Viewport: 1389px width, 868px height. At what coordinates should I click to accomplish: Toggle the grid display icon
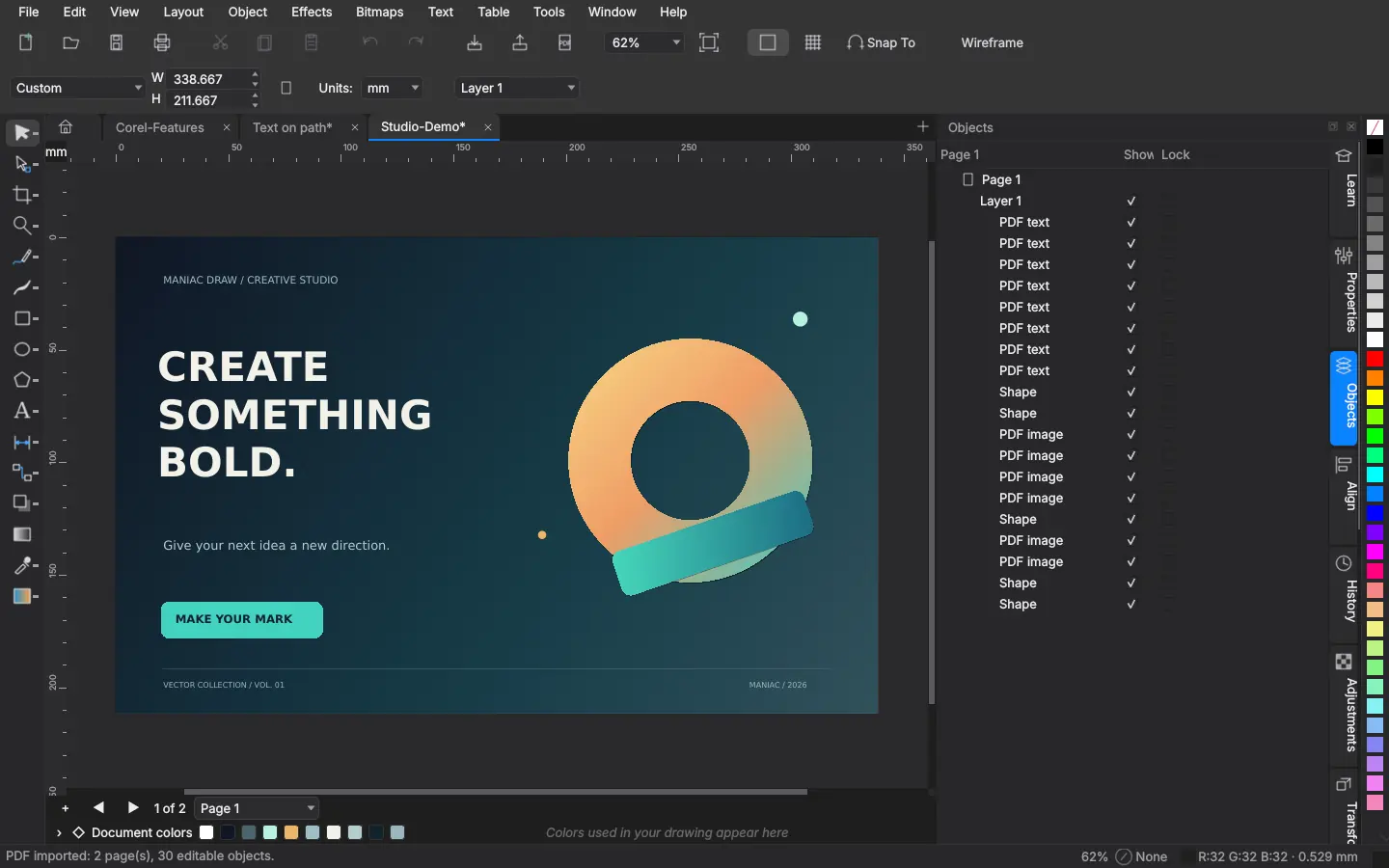(x=813, y=42)
